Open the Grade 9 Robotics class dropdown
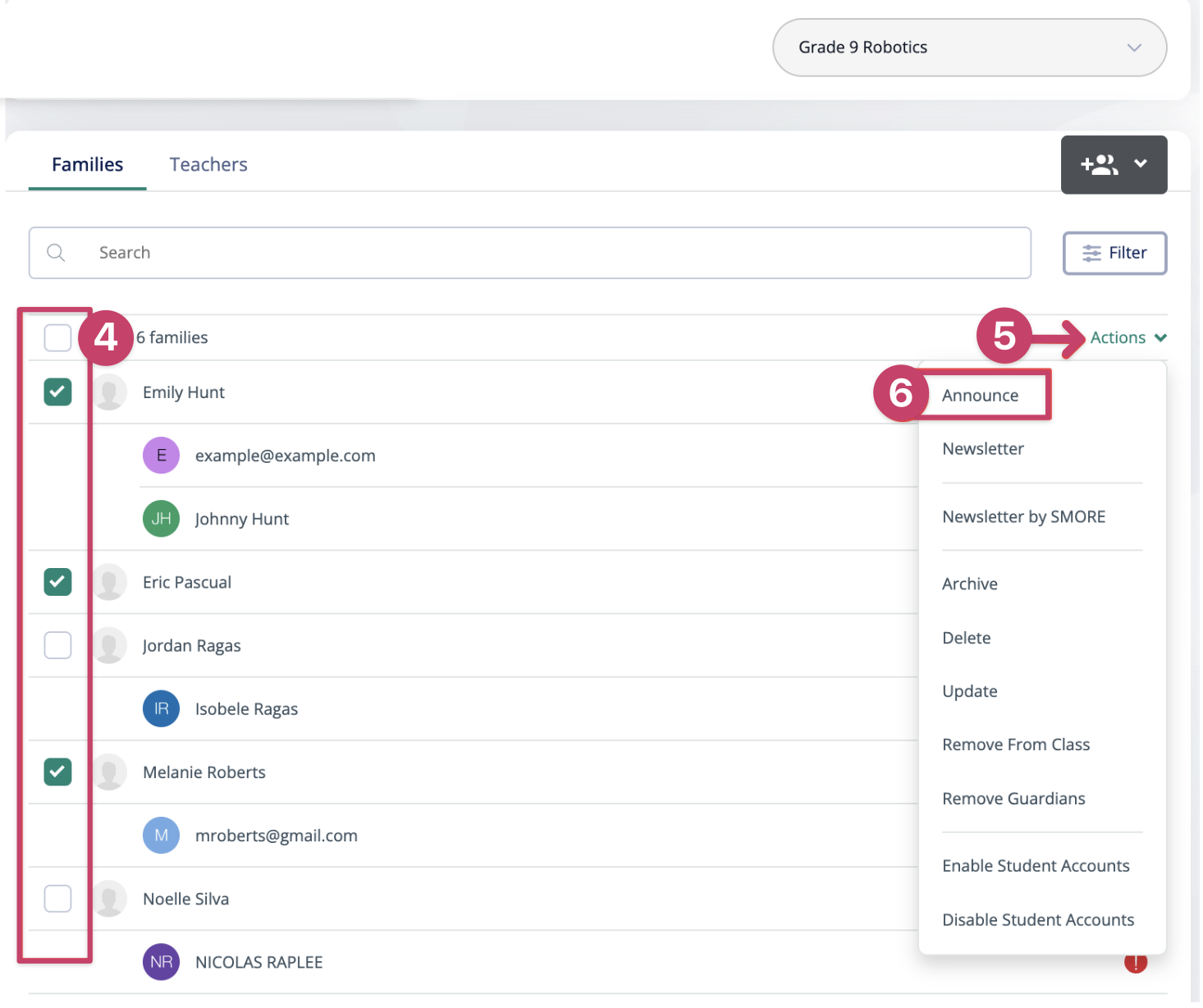Image resolution: width=1203 pixels, height=1008 pixels. (969, 48)
